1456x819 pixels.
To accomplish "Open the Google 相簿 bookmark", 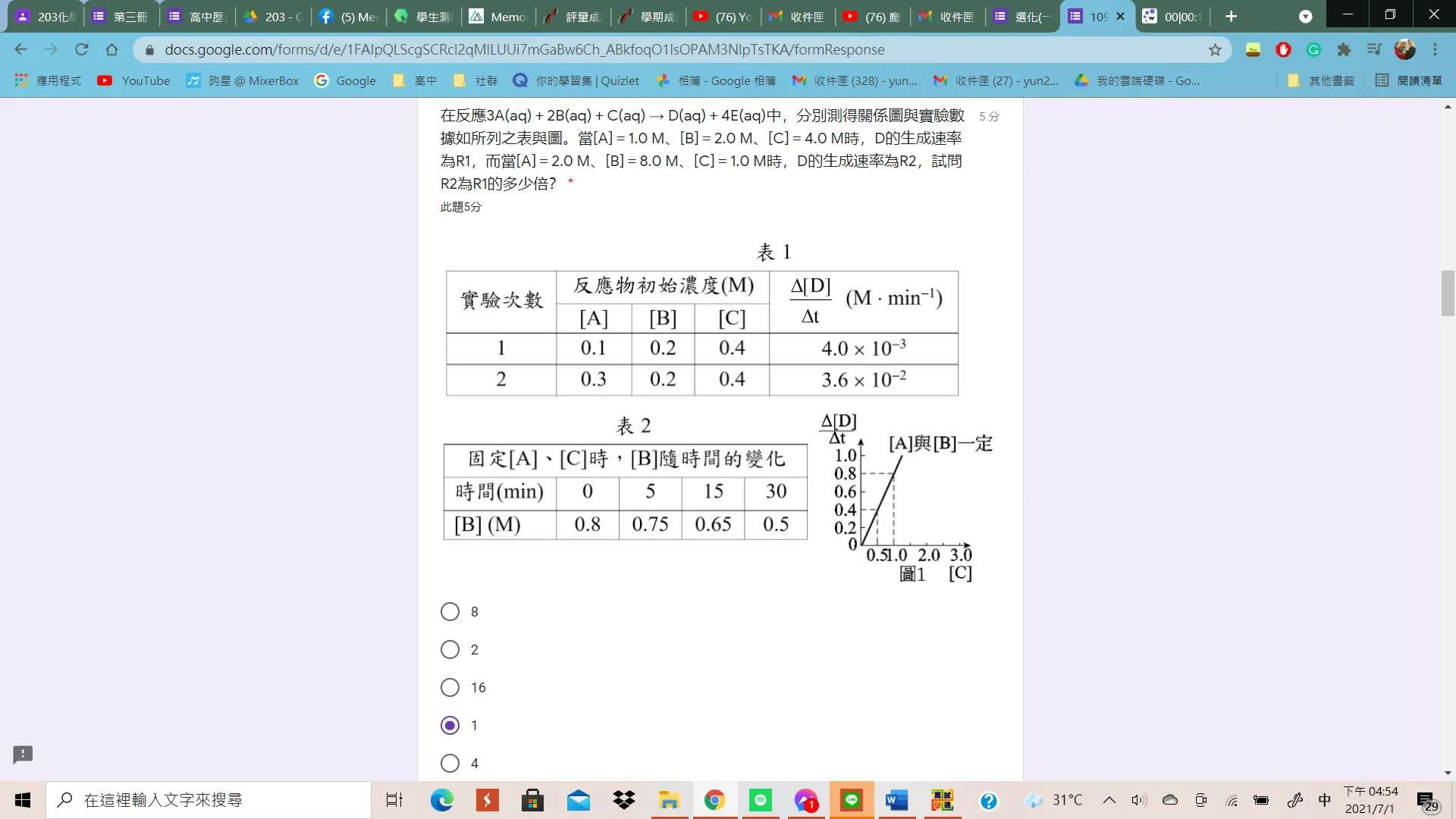I will (716, 80).
